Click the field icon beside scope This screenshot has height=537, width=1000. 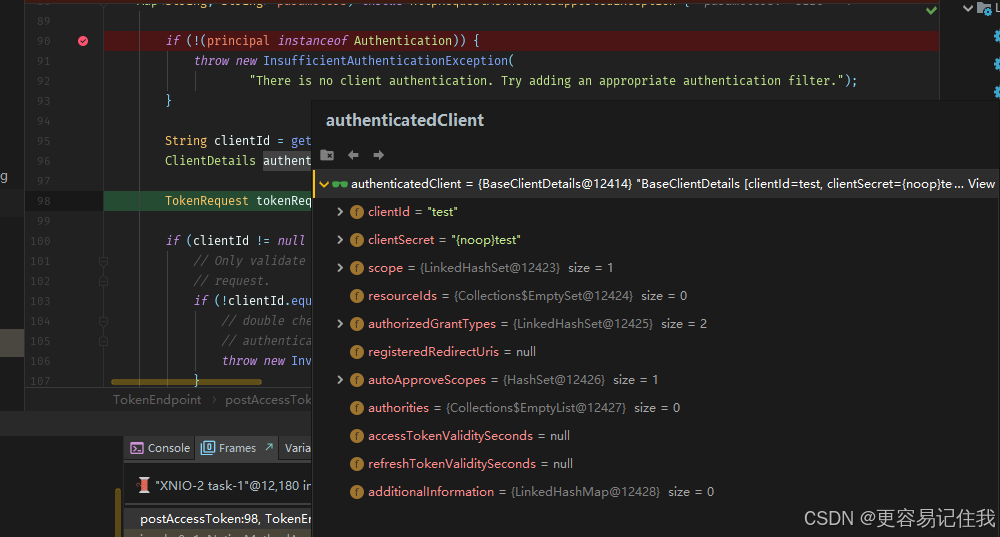(x=357, y=268)
